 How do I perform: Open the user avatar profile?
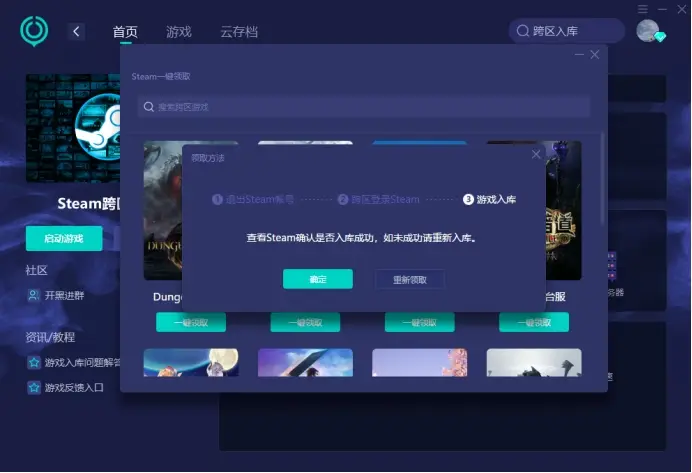tap(648, 31)
